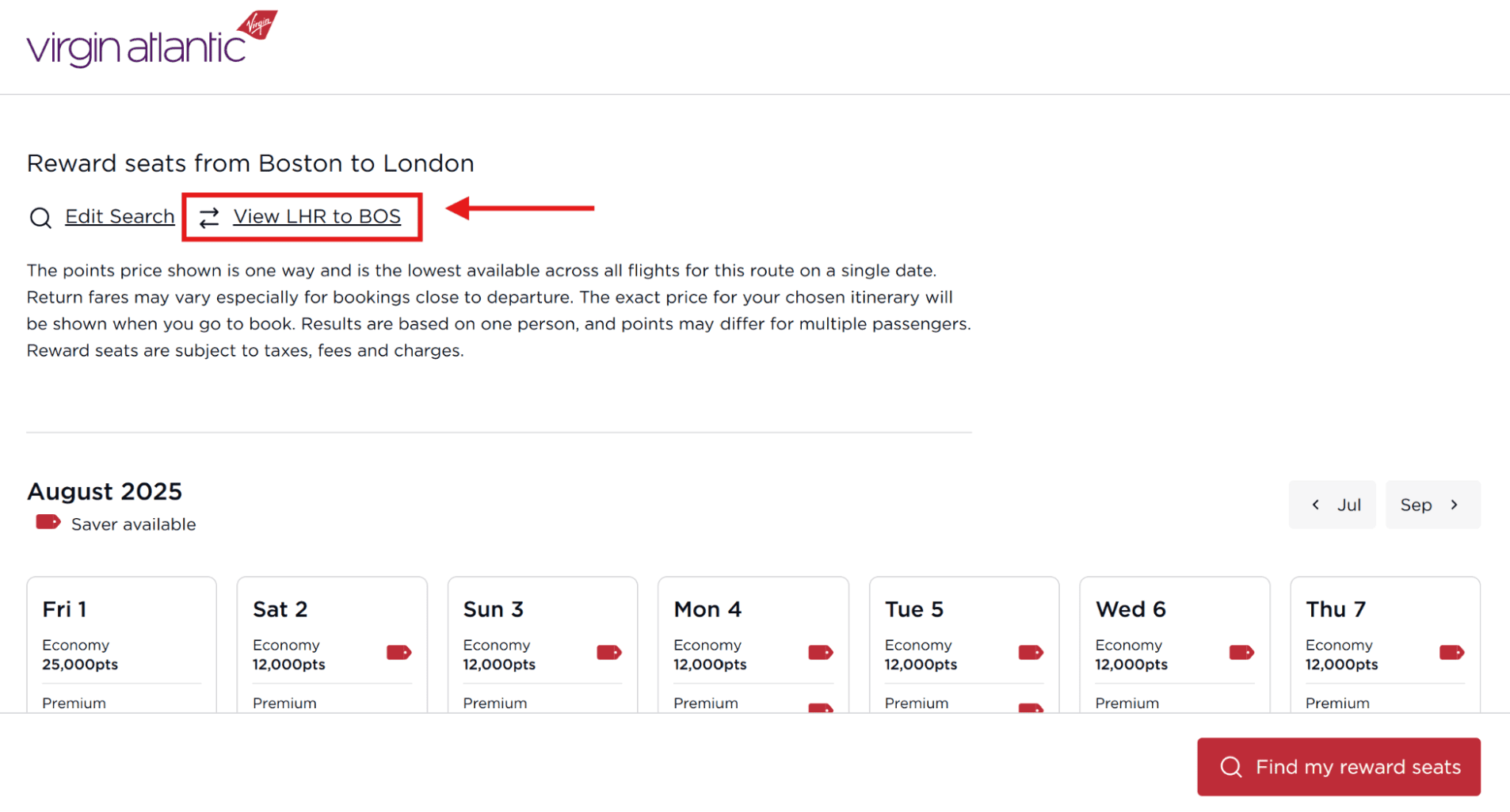The width and height of the screenshot is (1510, 812).
Task: Advance to September using the Sep chevron
Action: [x=1432, y=505]
